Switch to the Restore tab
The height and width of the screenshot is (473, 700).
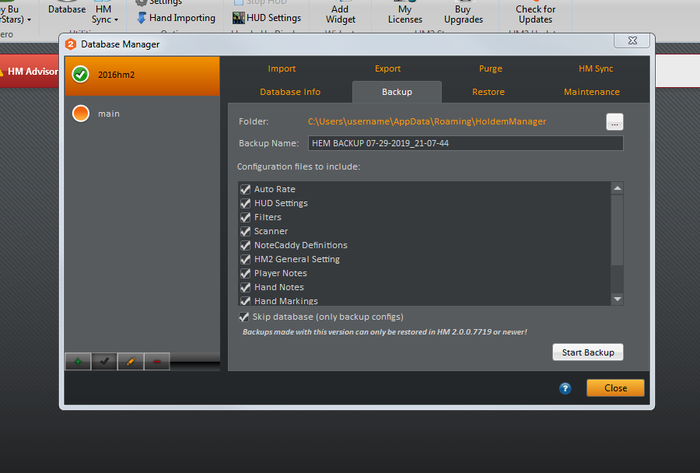tap(488, 92)
